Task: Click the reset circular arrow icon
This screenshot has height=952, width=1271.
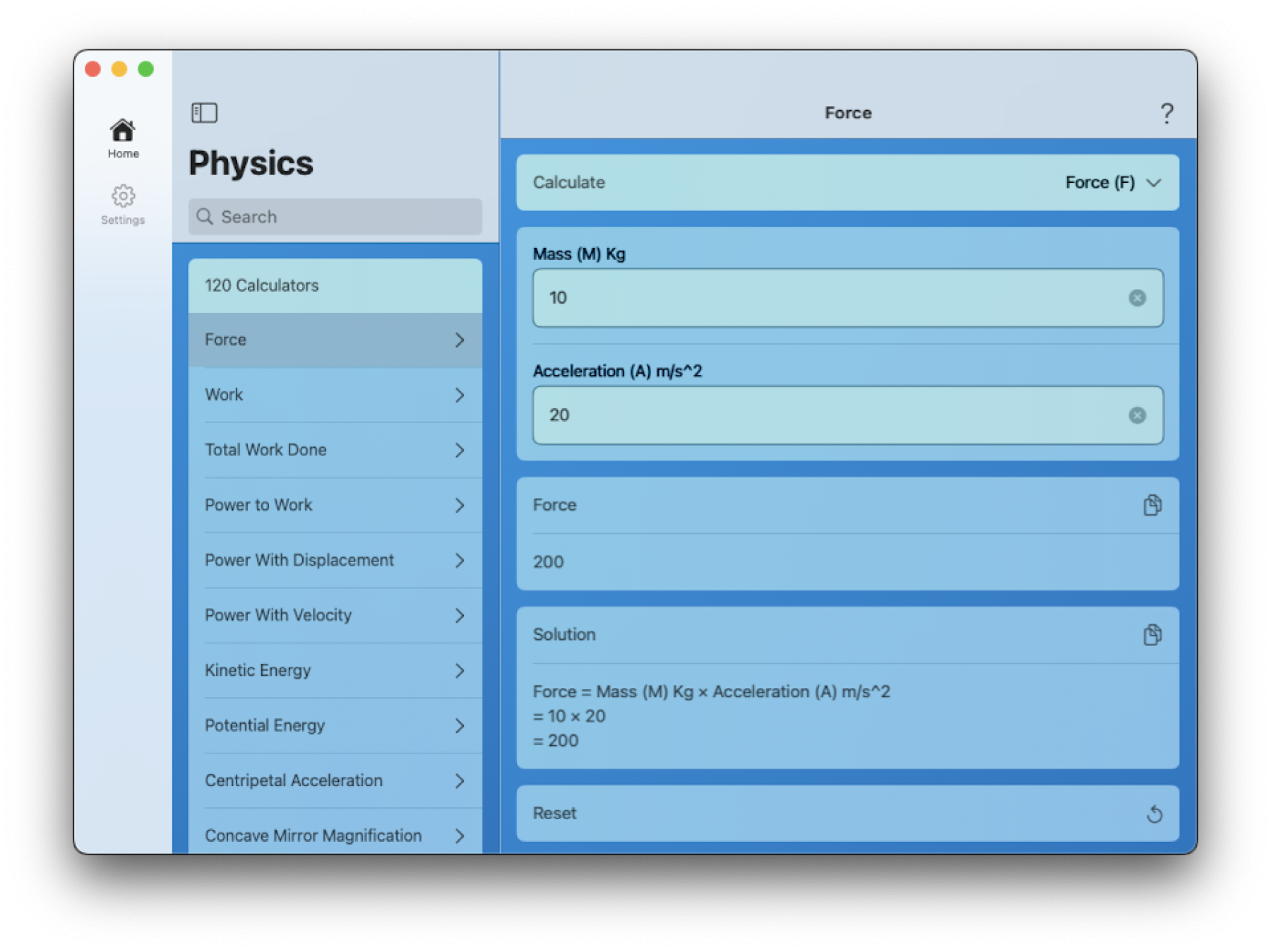Action: click(1155, 814)
